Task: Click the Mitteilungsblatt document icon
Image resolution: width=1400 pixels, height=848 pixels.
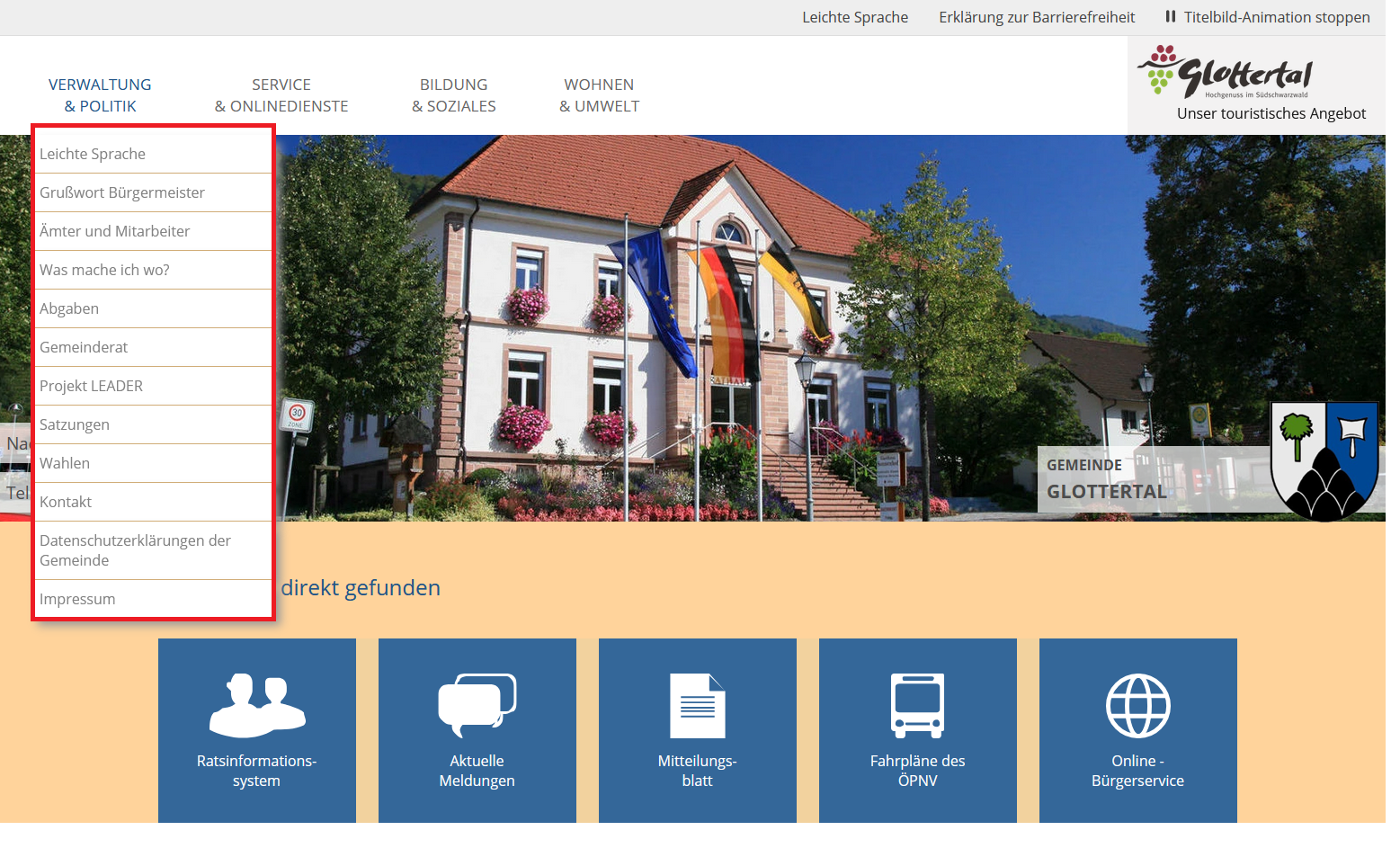Action: click(x=697, y=706)
